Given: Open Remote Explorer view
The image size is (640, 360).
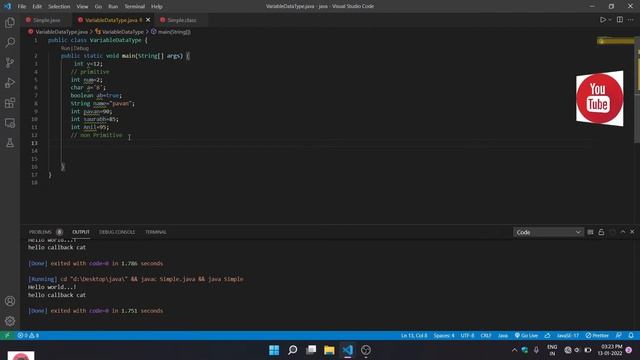Looking at the screenshot, I should (10, 122).
